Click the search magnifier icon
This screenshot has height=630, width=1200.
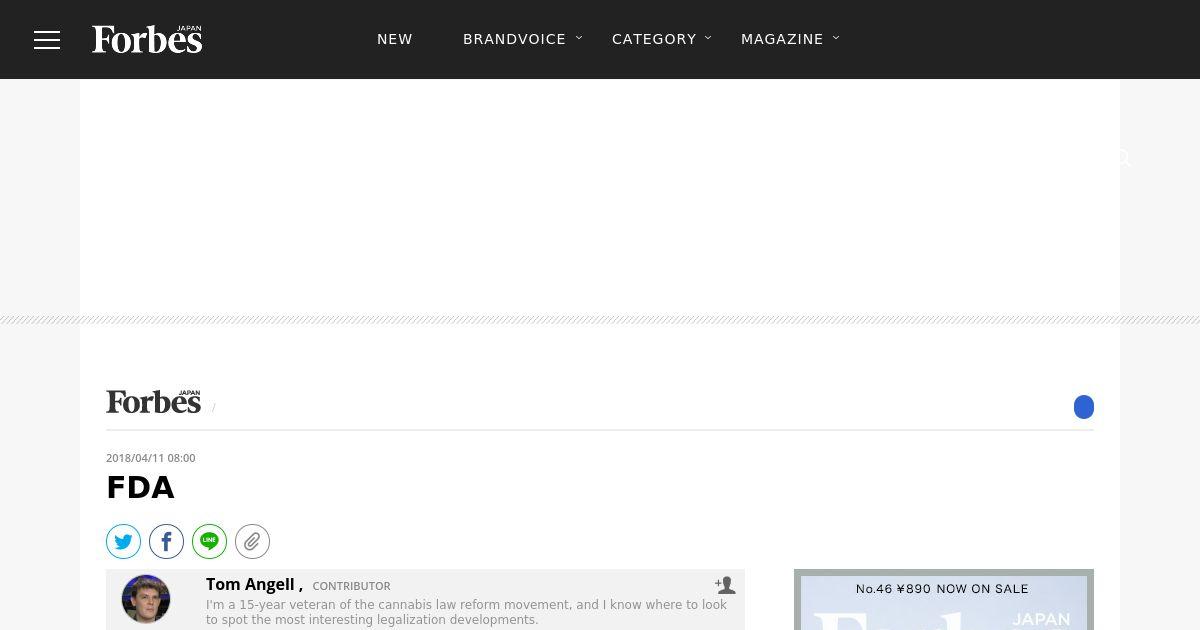tap(1123, 158)
